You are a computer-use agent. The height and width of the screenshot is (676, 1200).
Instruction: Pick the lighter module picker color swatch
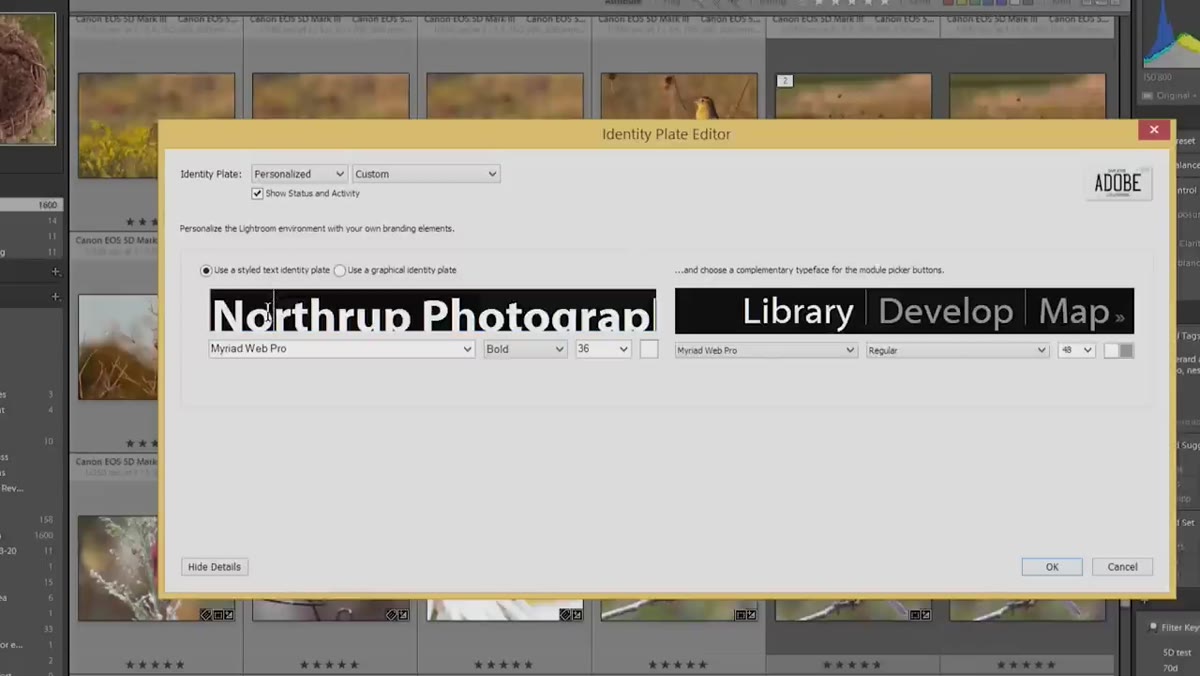pos(1111,351)
